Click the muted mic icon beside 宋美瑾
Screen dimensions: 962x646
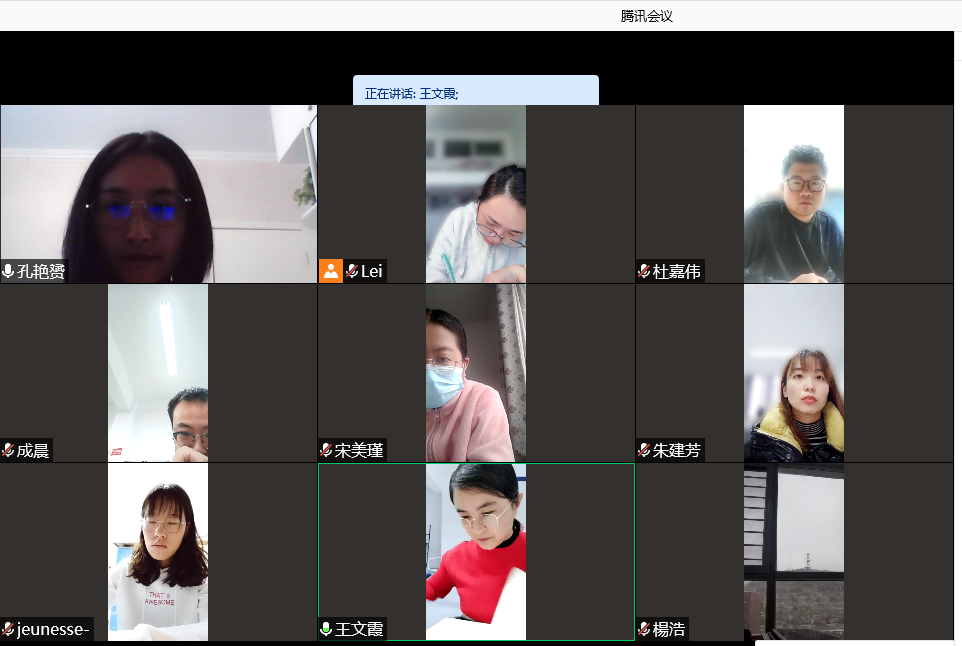coord(327,450)
